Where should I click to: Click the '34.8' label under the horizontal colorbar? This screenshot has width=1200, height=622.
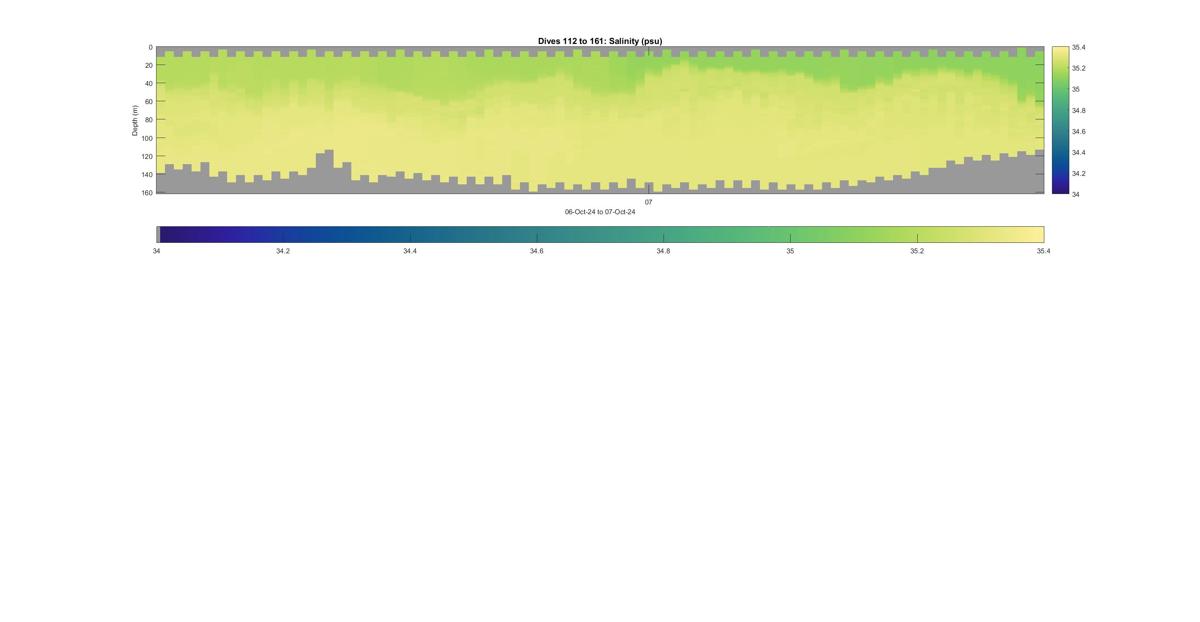point(663,251)
